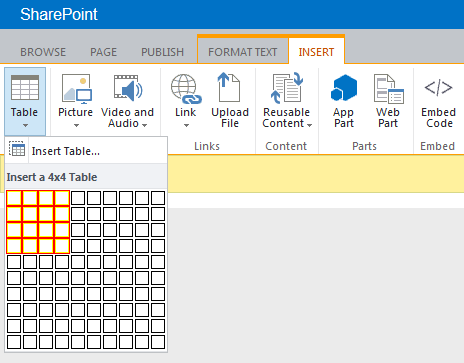464x363 pixels.
Task: Expand the Link dropdown arrow
Action: [186, 126]
